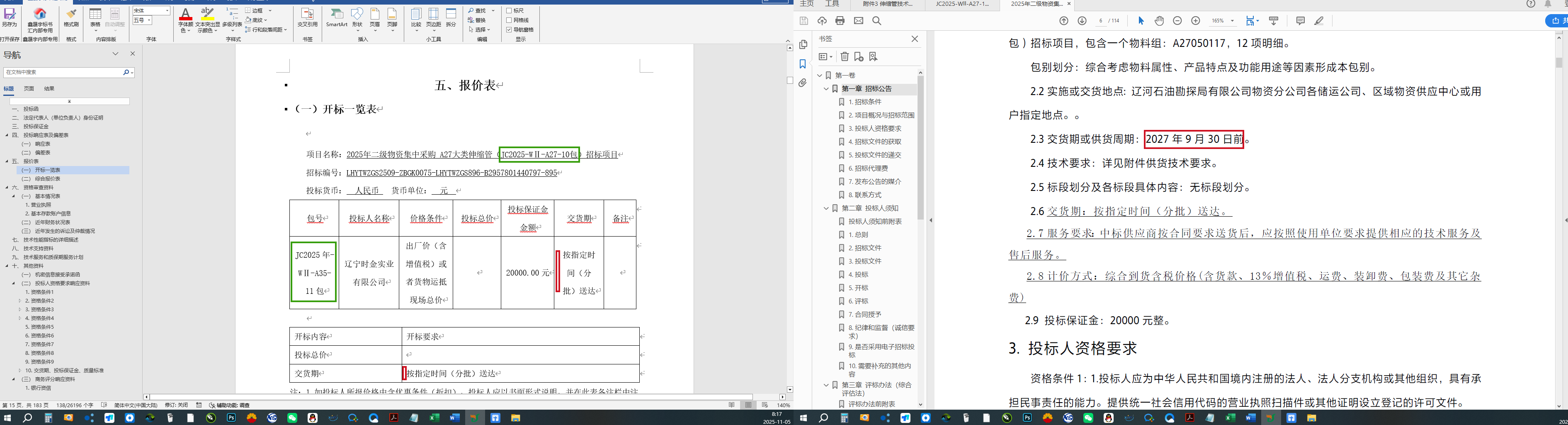Click the add comment icon in PDF toolbar
The width and height of the screenshot is (1568, 425).
coord(1300,21)
